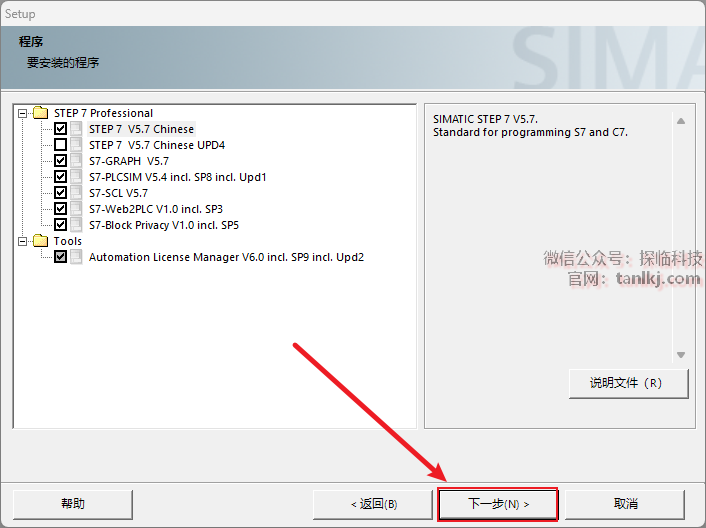Go back with the 返回(B) button

373,504
